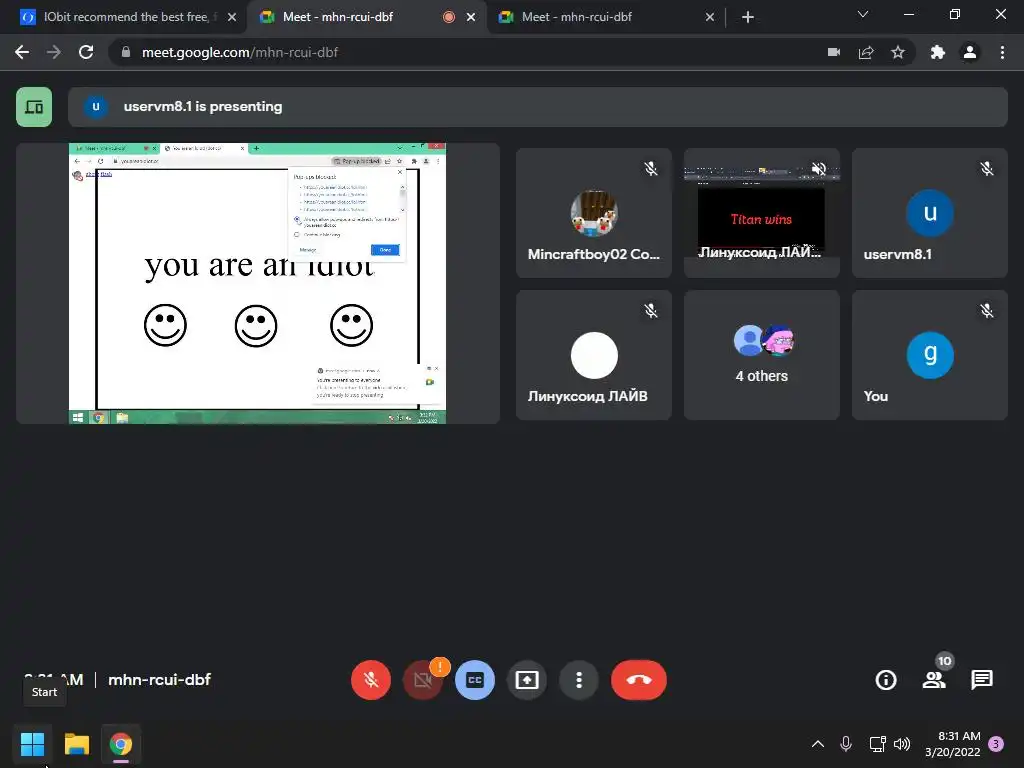
Task: Open Meeting details info icon
Action: click(x=886, y=680)
